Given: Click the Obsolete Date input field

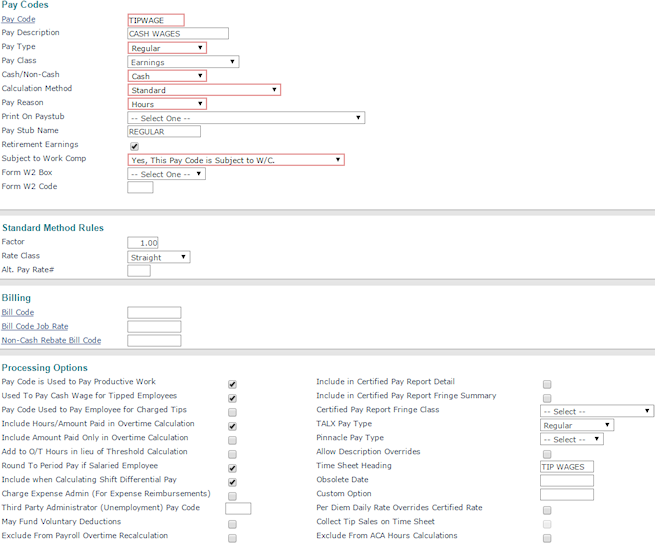Looking at the screenshot, I should coord(566,481).
